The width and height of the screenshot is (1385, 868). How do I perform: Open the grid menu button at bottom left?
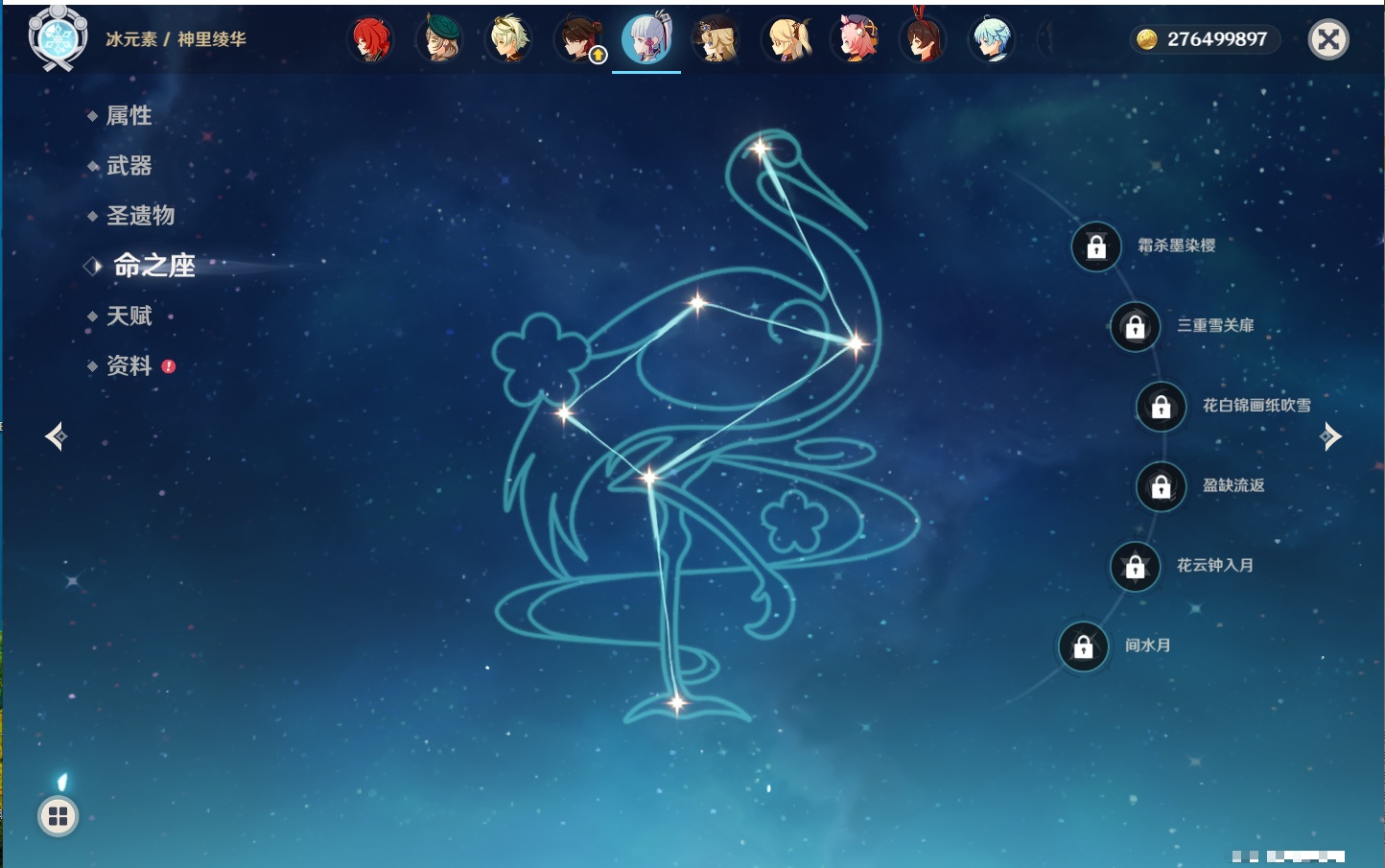(58, 816)
